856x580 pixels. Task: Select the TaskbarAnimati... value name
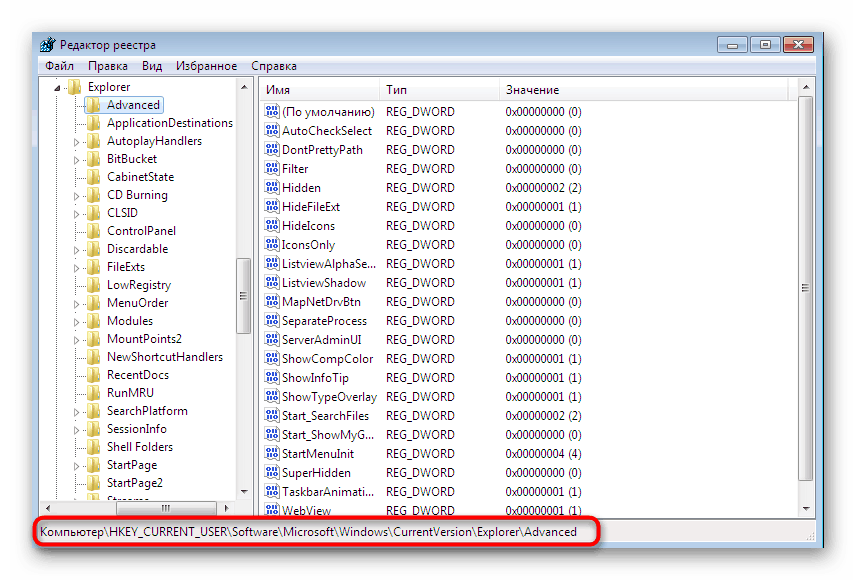[328, 492]
